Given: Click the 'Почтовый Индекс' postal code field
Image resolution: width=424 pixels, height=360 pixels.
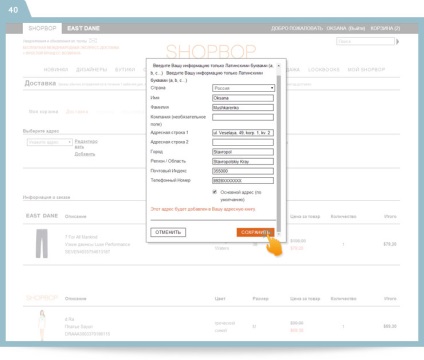Looking at the screenshot, I should tap(243, 171).
